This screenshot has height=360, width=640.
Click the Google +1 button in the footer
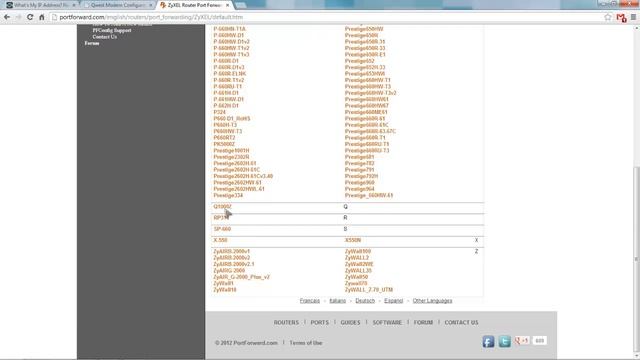(522, 340)
